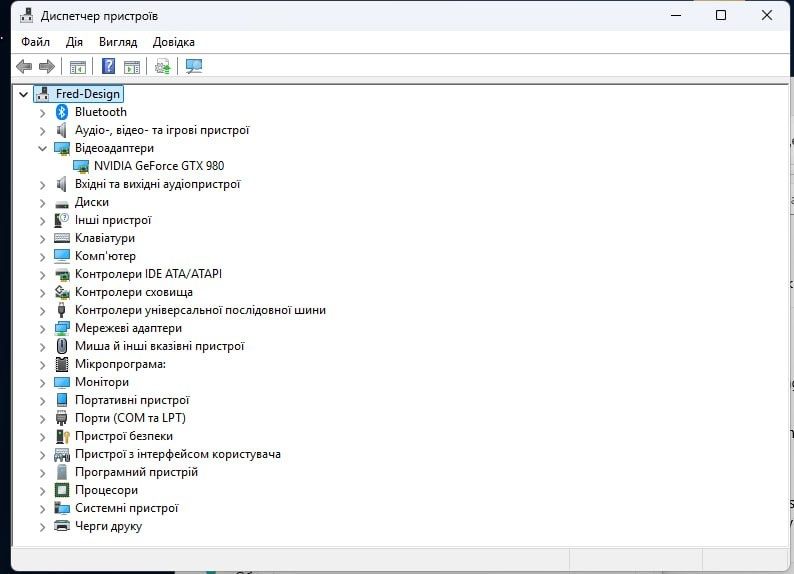Click the Програмний пристрій icon
This screenshot has height=574, width=794.
62,472
